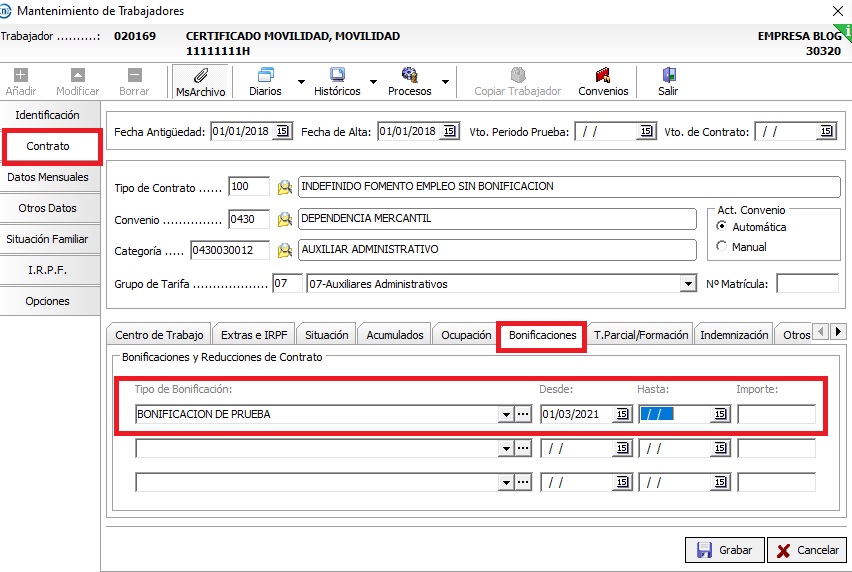Select Automática Act. Convenio option
Image resolution: width=852 pixels, height=572 pixels.
[x=722, y=226]
